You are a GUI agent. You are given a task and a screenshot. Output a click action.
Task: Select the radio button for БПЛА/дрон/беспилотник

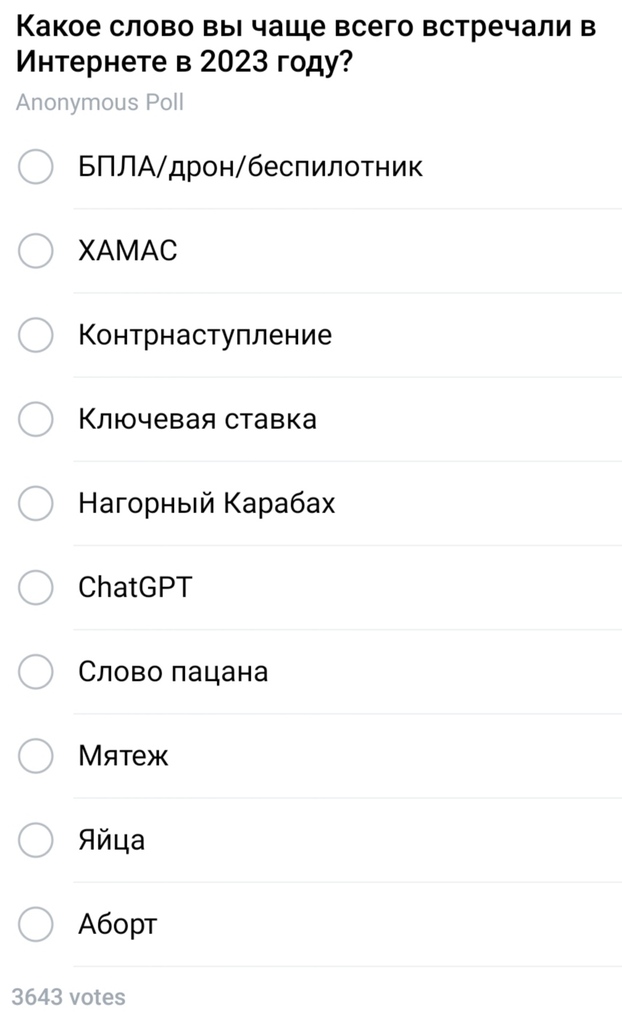point(36,167)
